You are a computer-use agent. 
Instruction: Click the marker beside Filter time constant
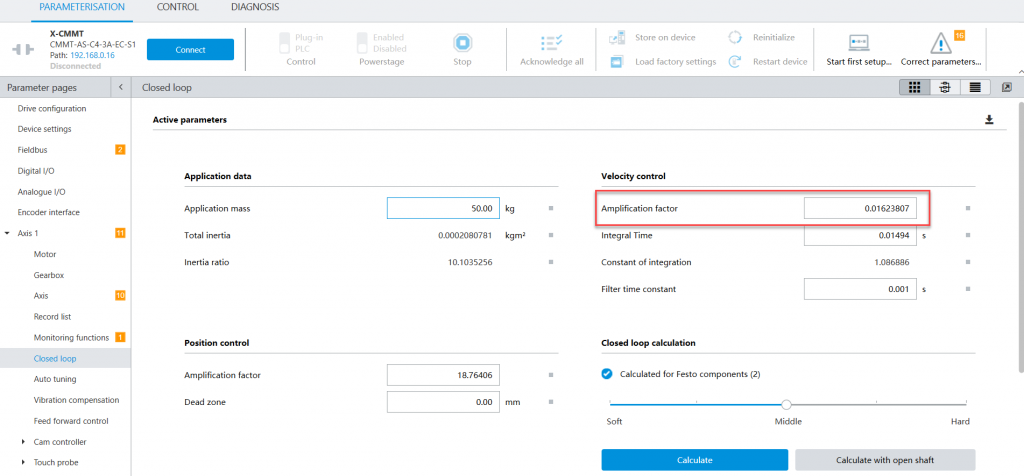pos(968,289)
